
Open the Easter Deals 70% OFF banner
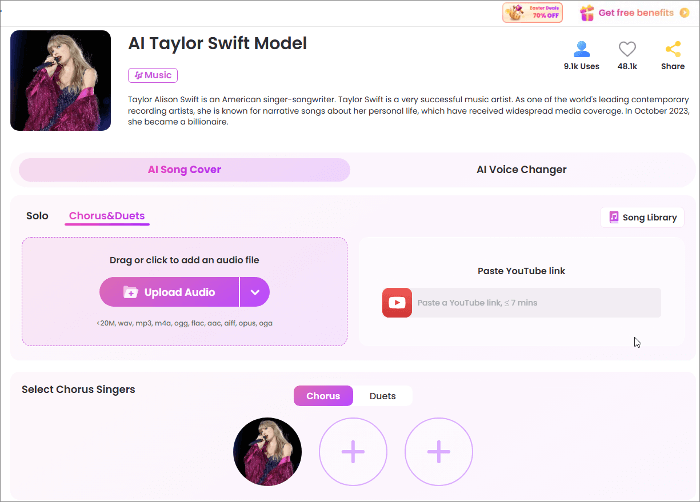[533, 13]
